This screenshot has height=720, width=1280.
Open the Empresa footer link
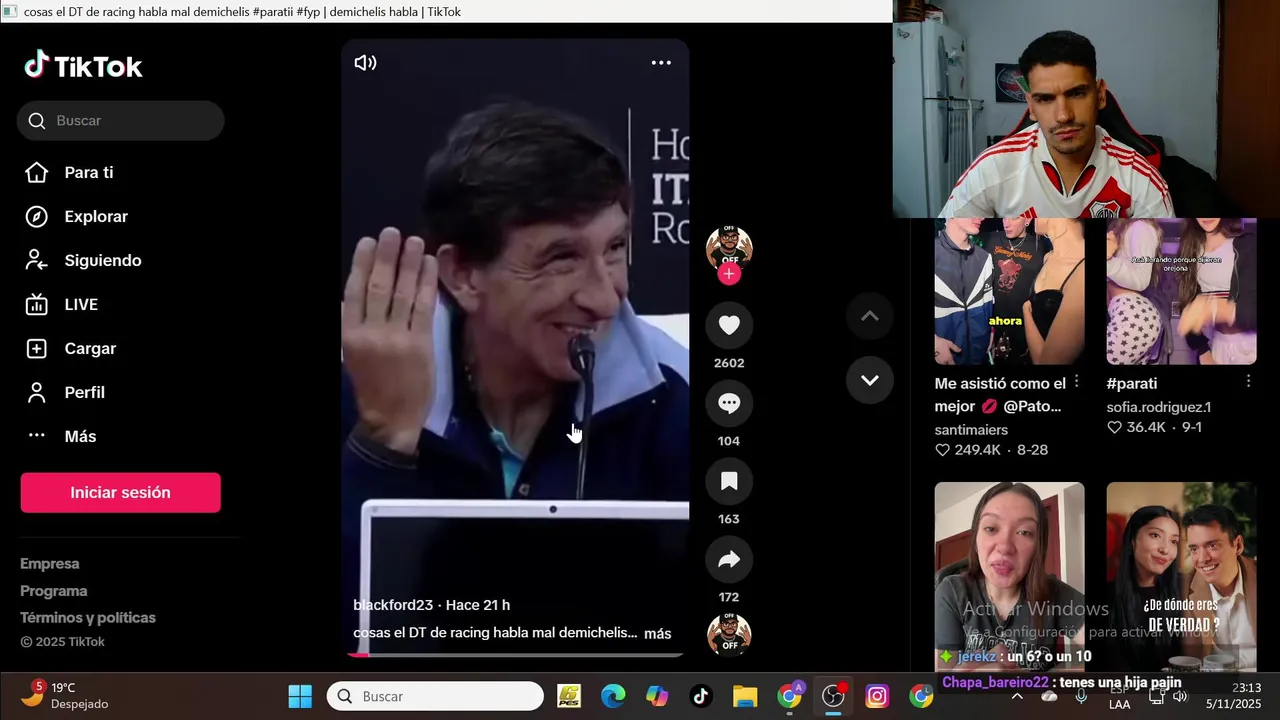(50, 564)
